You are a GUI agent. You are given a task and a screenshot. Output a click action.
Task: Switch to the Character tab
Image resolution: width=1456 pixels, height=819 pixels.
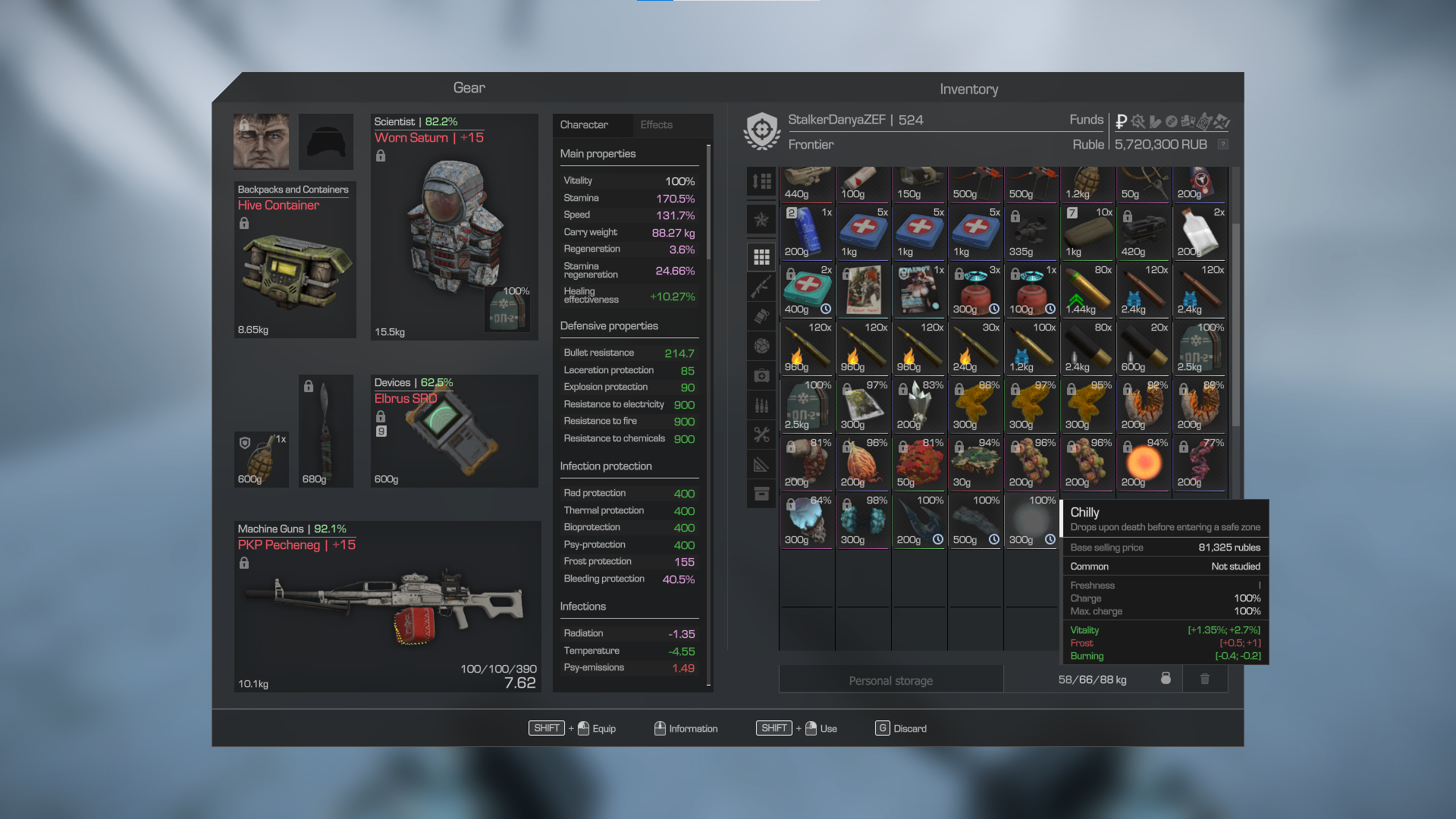[x=584, y=125]
